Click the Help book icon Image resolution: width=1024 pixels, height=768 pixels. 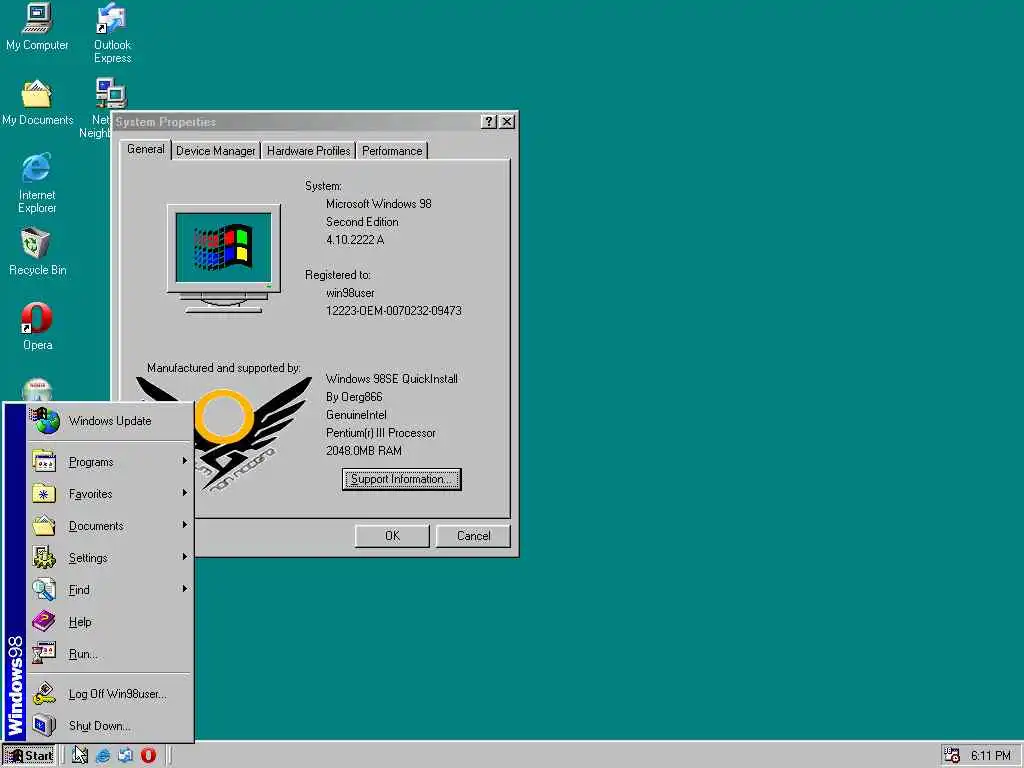(x=44, y=621)
